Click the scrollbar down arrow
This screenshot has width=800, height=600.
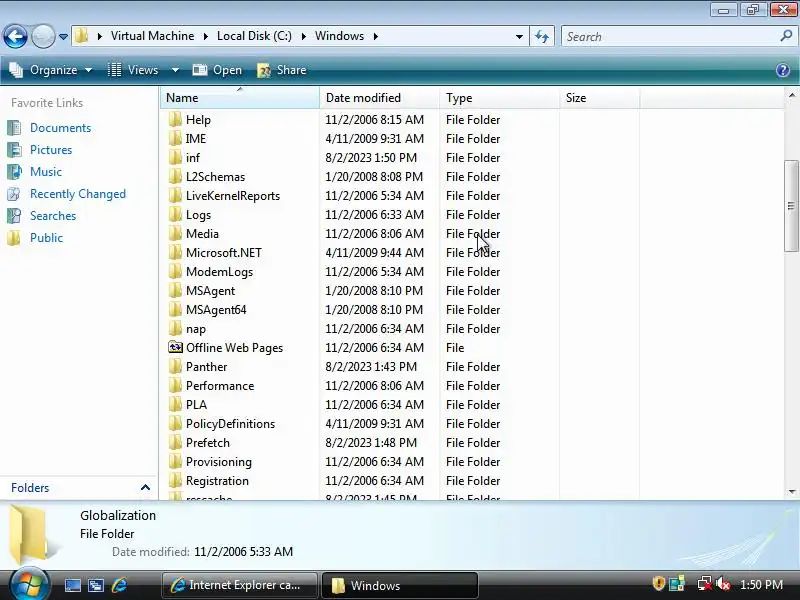click(791, 491)
